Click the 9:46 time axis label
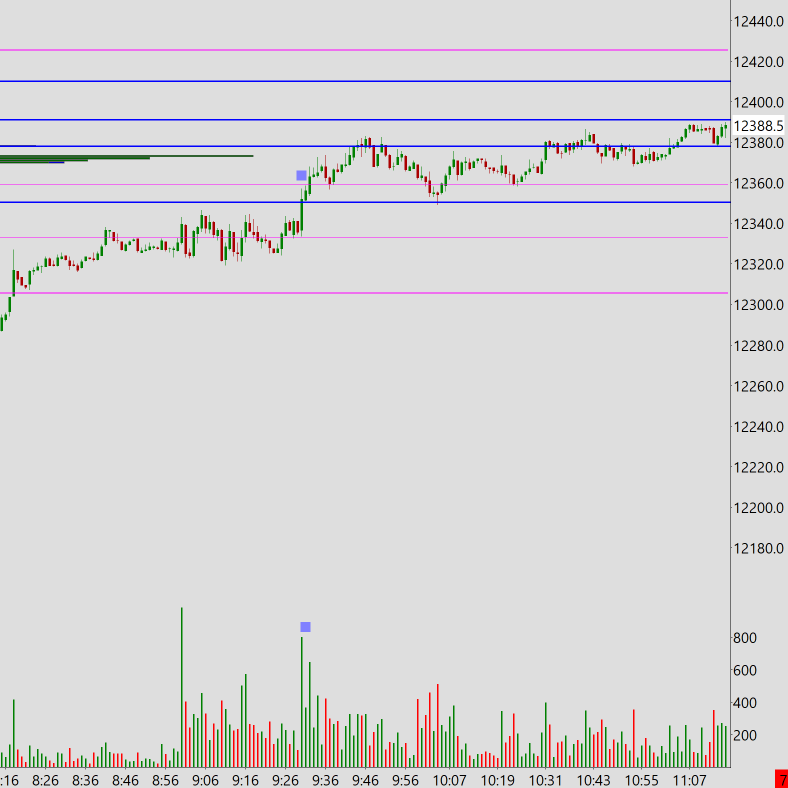The height and width of the screenshot is (788, 788). point(365,780)
